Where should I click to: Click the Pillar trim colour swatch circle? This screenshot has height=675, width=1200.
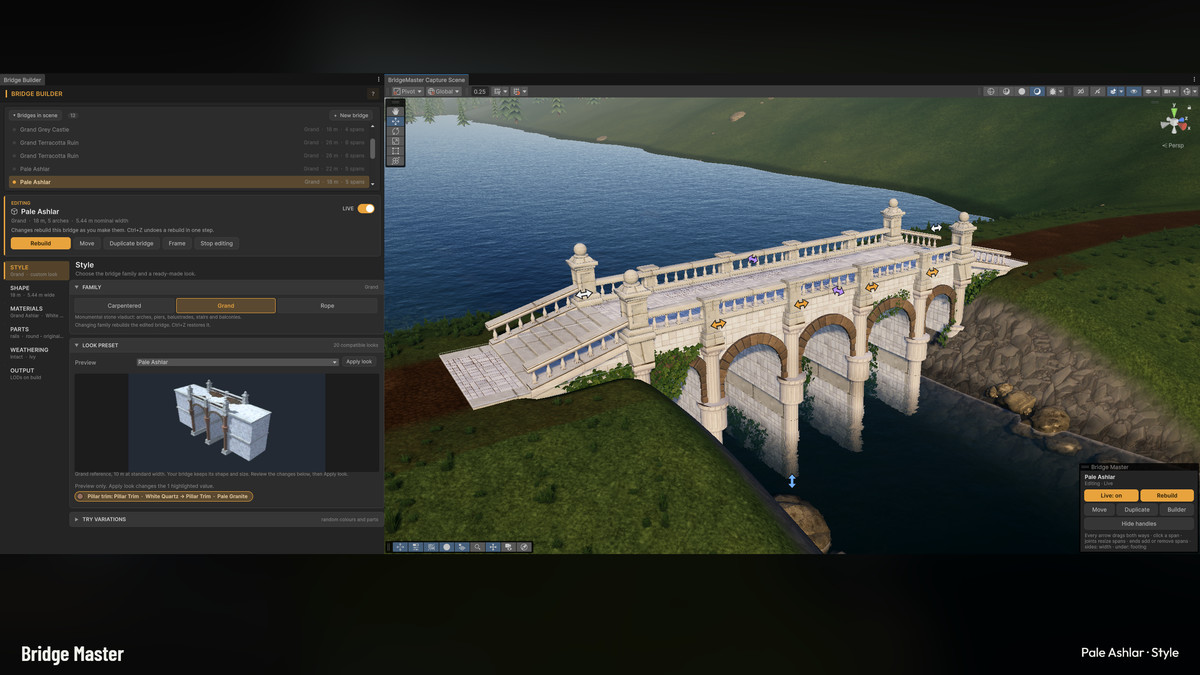click(x=81, y=496)
